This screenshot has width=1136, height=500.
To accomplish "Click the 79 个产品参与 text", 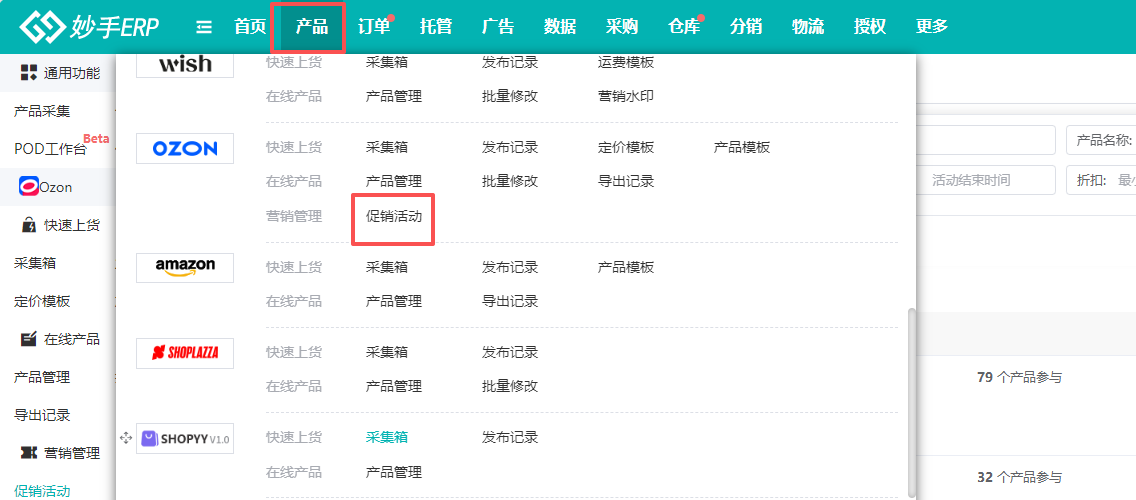I will [x=1019, y=377].
